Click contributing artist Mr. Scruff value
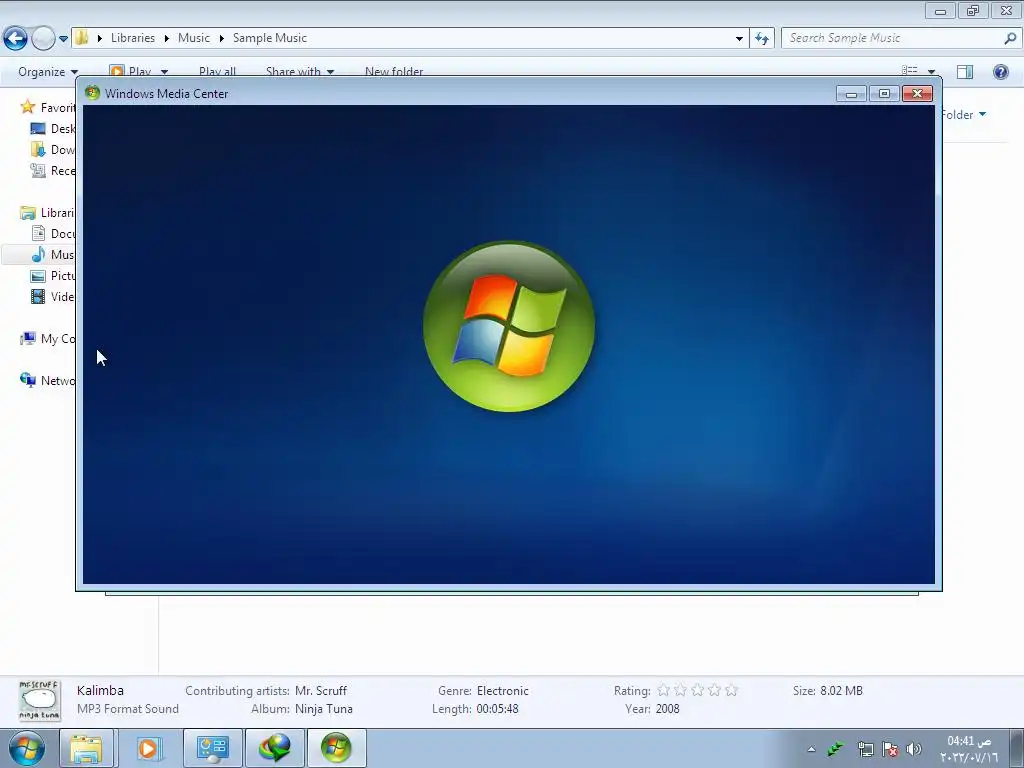The height and width of the screenshot is (768, 1024). 321,691
